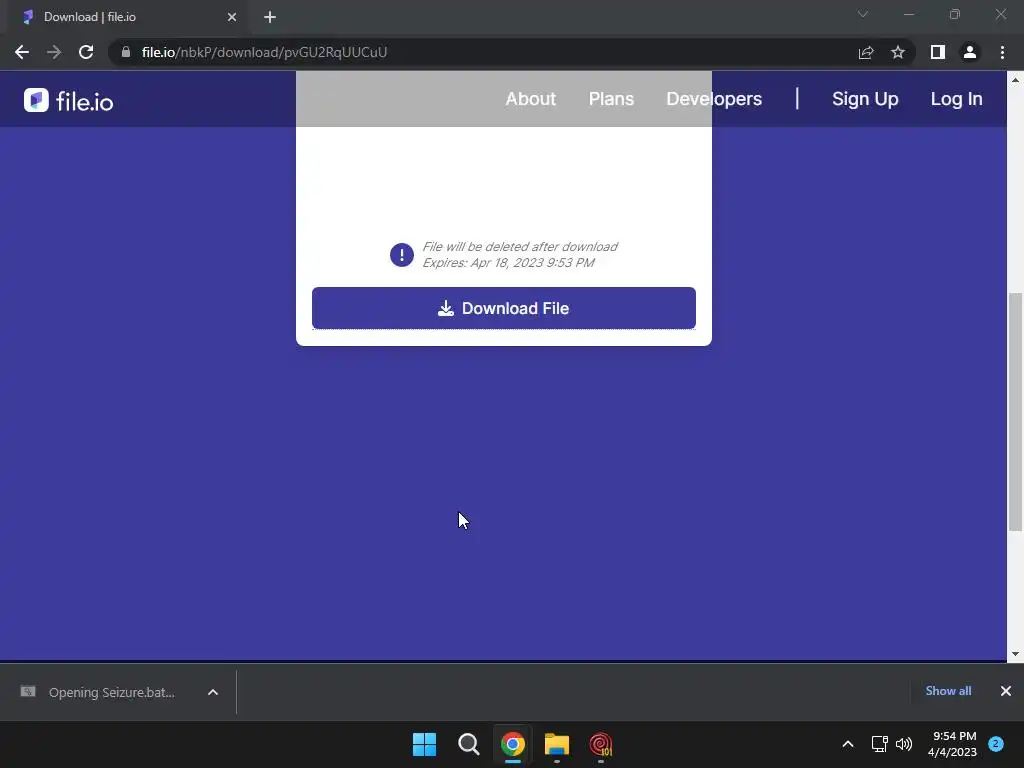Open Windows Start menu
This screenshot has width=1024, height=768.
[424, 744]
